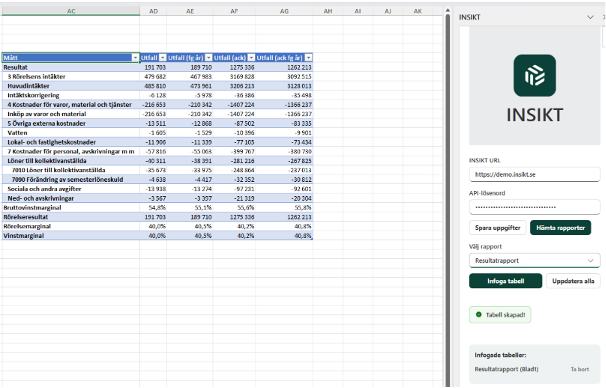
Task: Click the green check icon in Tabell skapad
Action: 478,315
